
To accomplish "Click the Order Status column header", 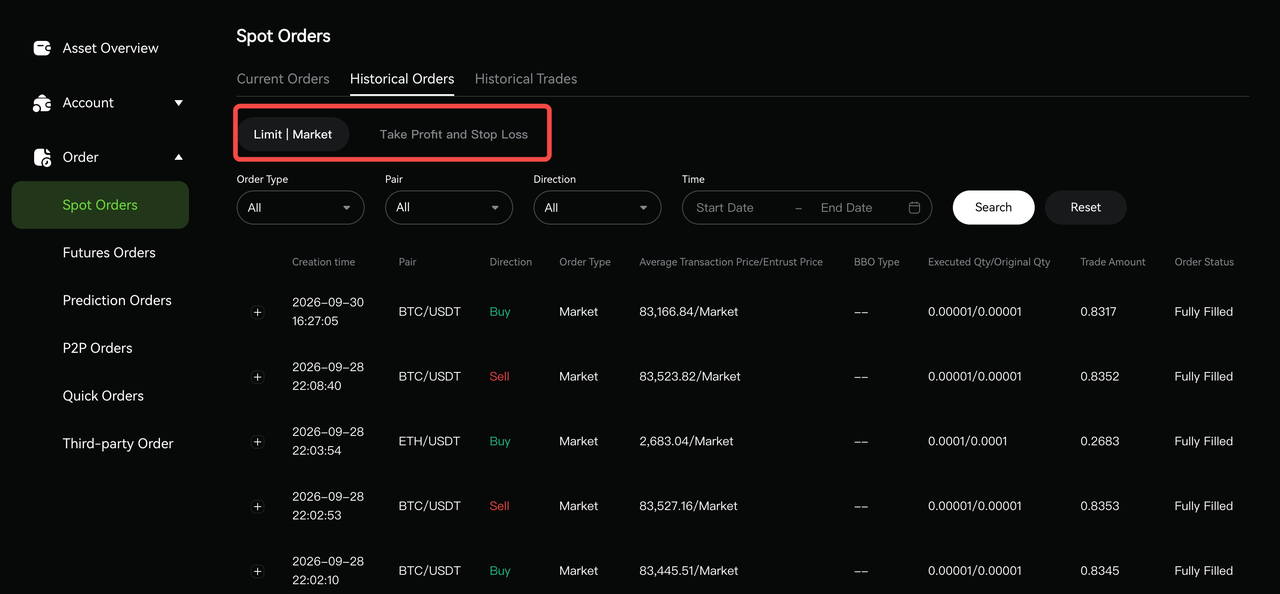I will tap(1204, 262).
